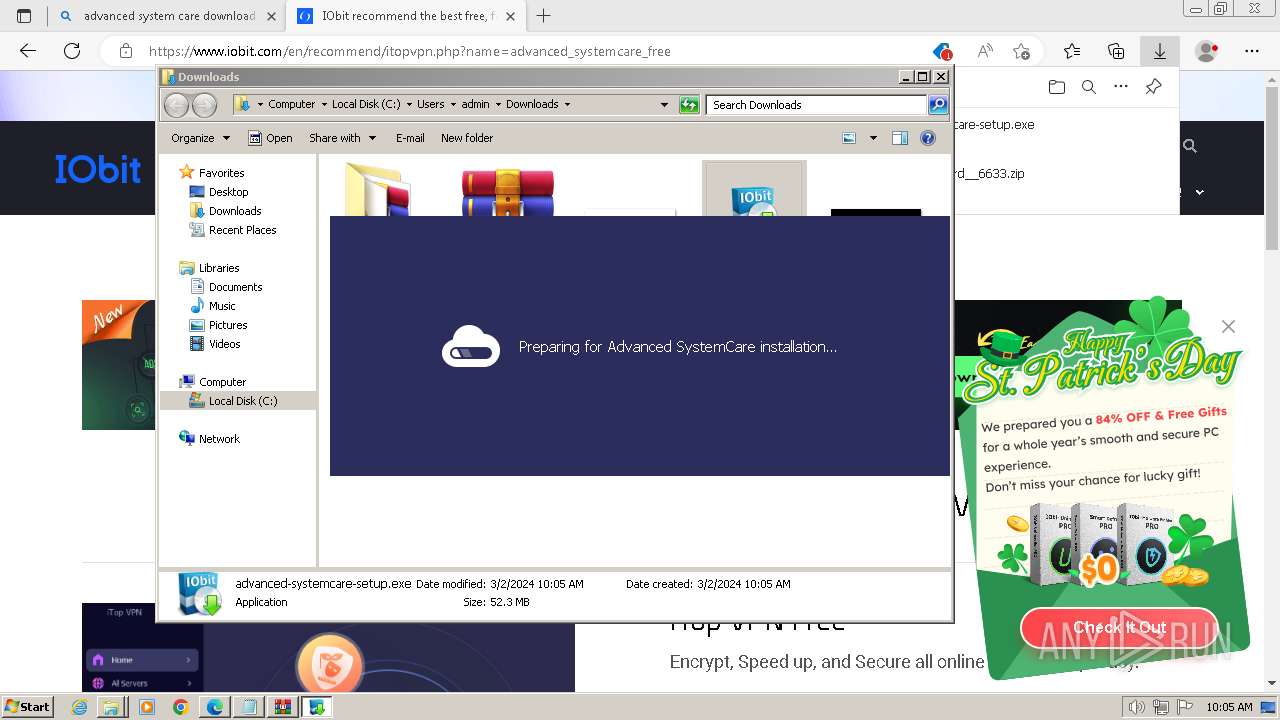Expand Downloads breadcrumb arrow
Image resolution: width=1280 pixels, height=720 pixels.
(567, 104)
